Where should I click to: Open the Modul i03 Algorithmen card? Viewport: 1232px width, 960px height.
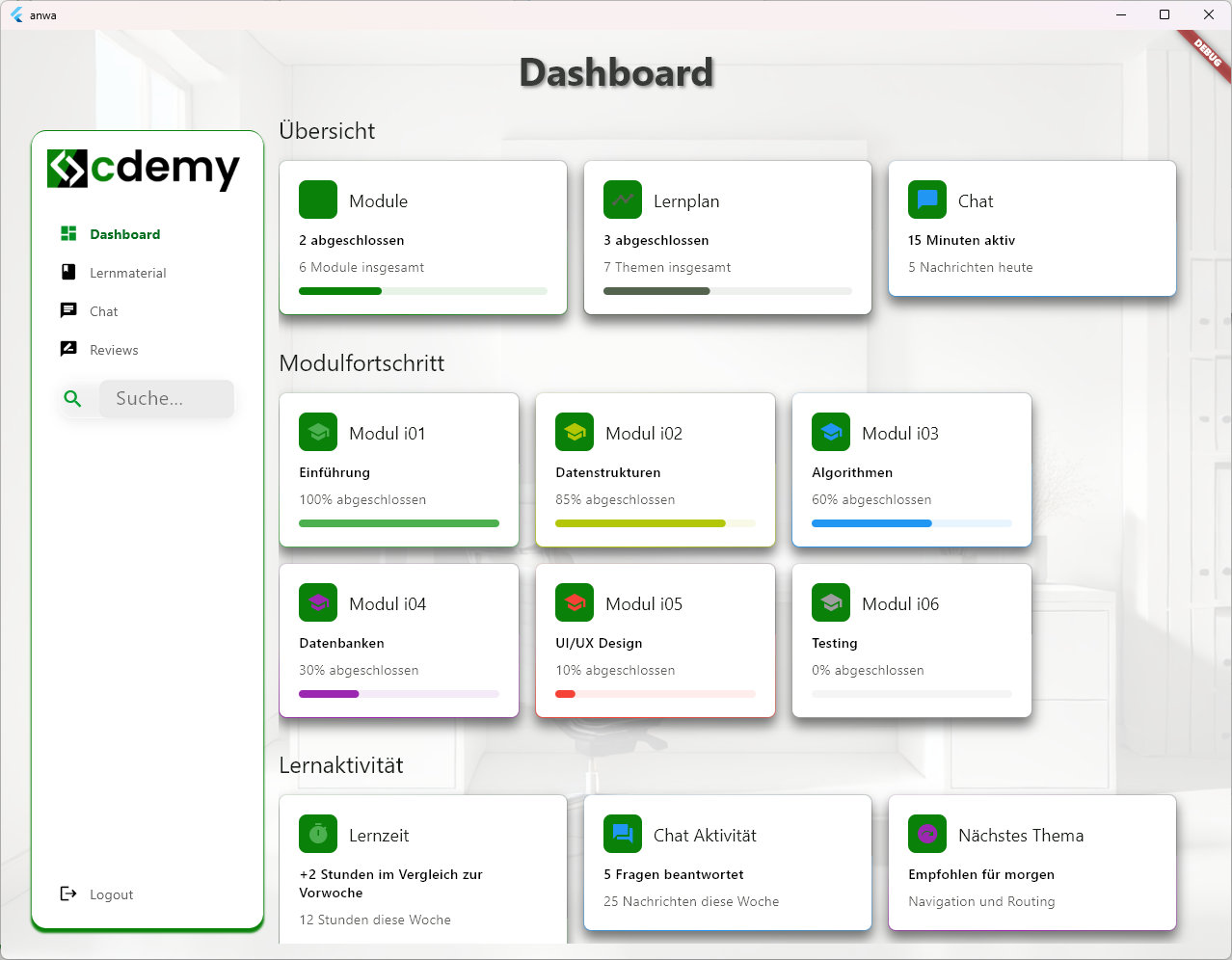pyautogui.click(x=911, y=469)
